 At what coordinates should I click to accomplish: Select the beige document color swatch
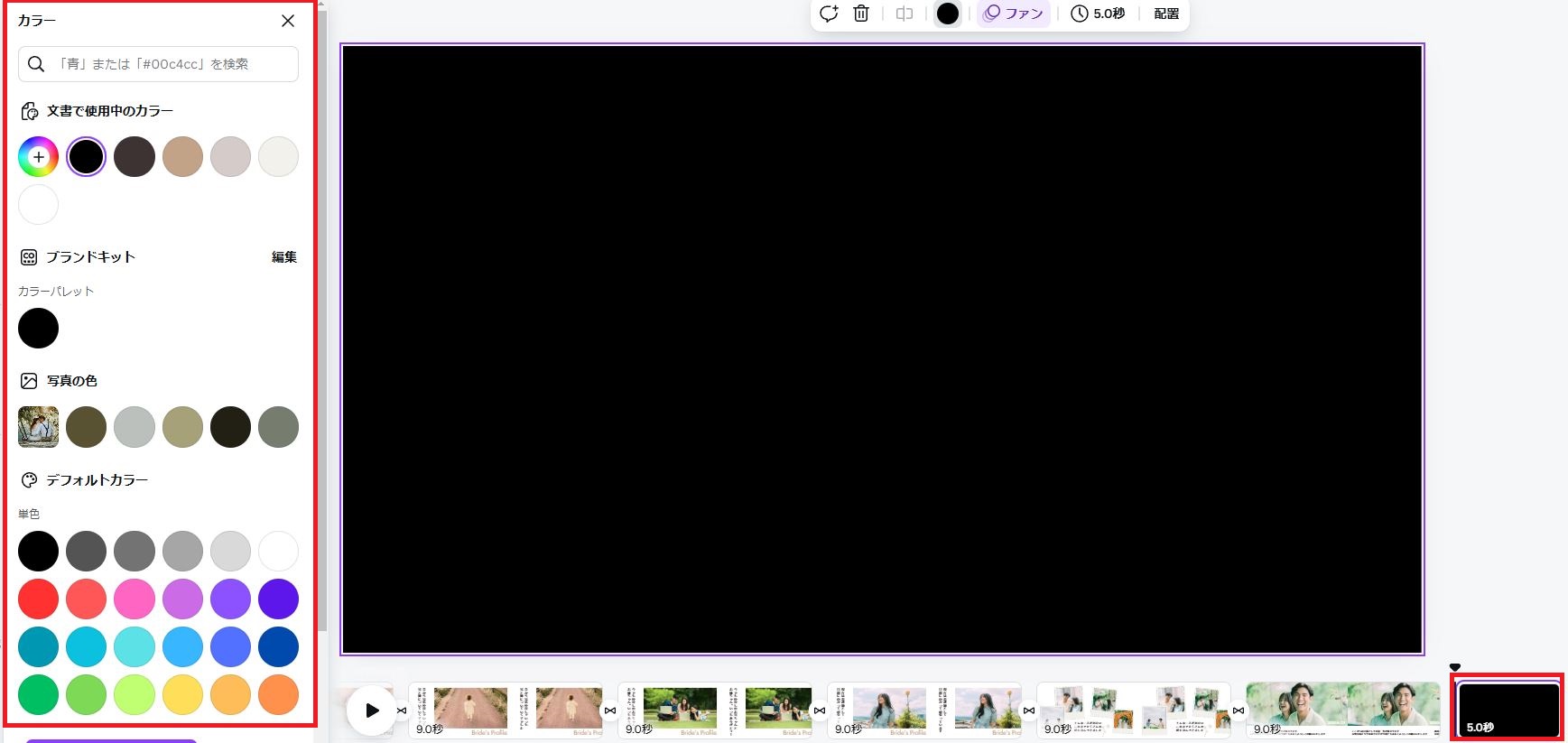182,157
